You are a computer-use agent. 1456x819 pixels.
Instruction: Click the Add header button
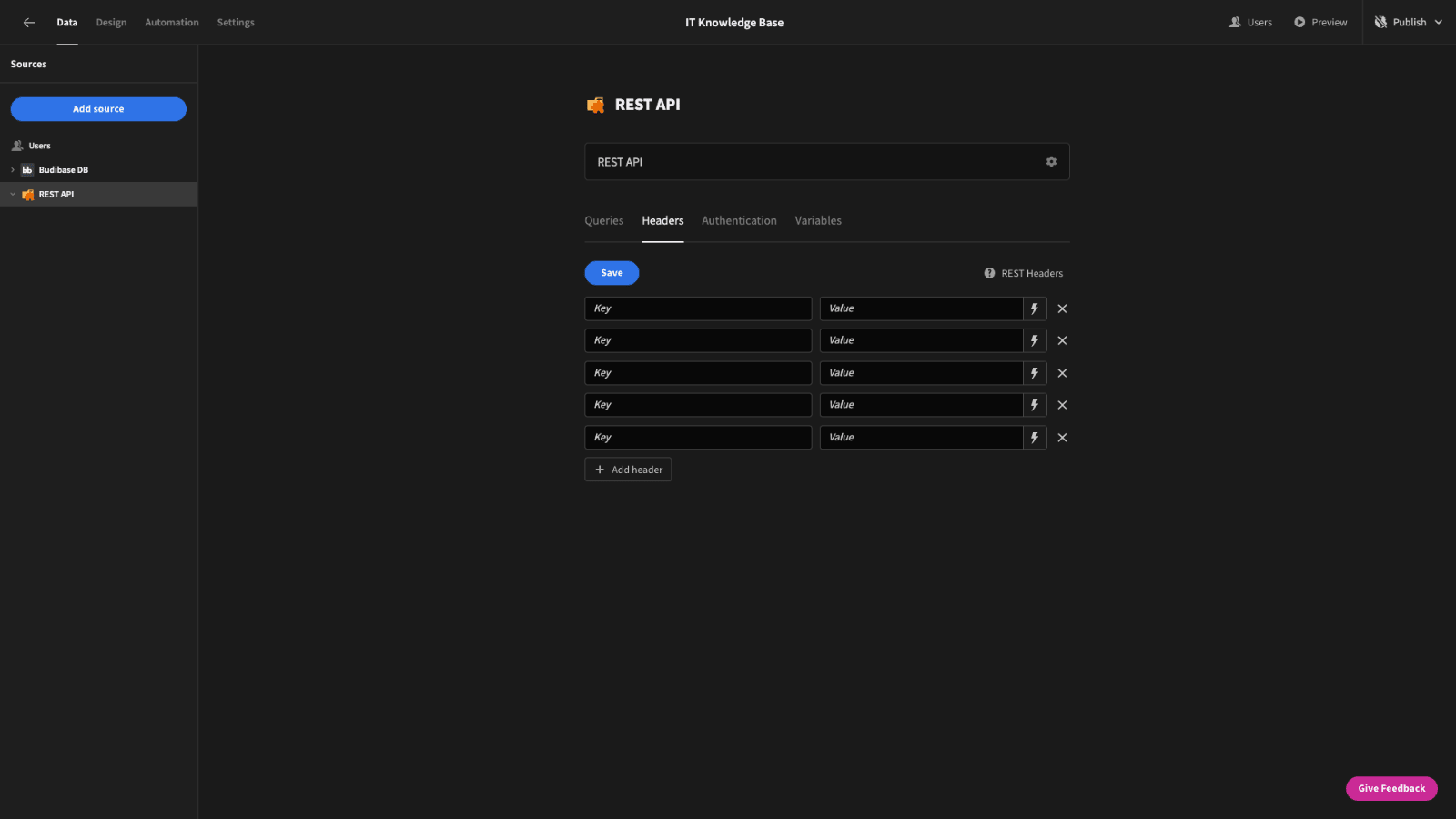point(628,470)
